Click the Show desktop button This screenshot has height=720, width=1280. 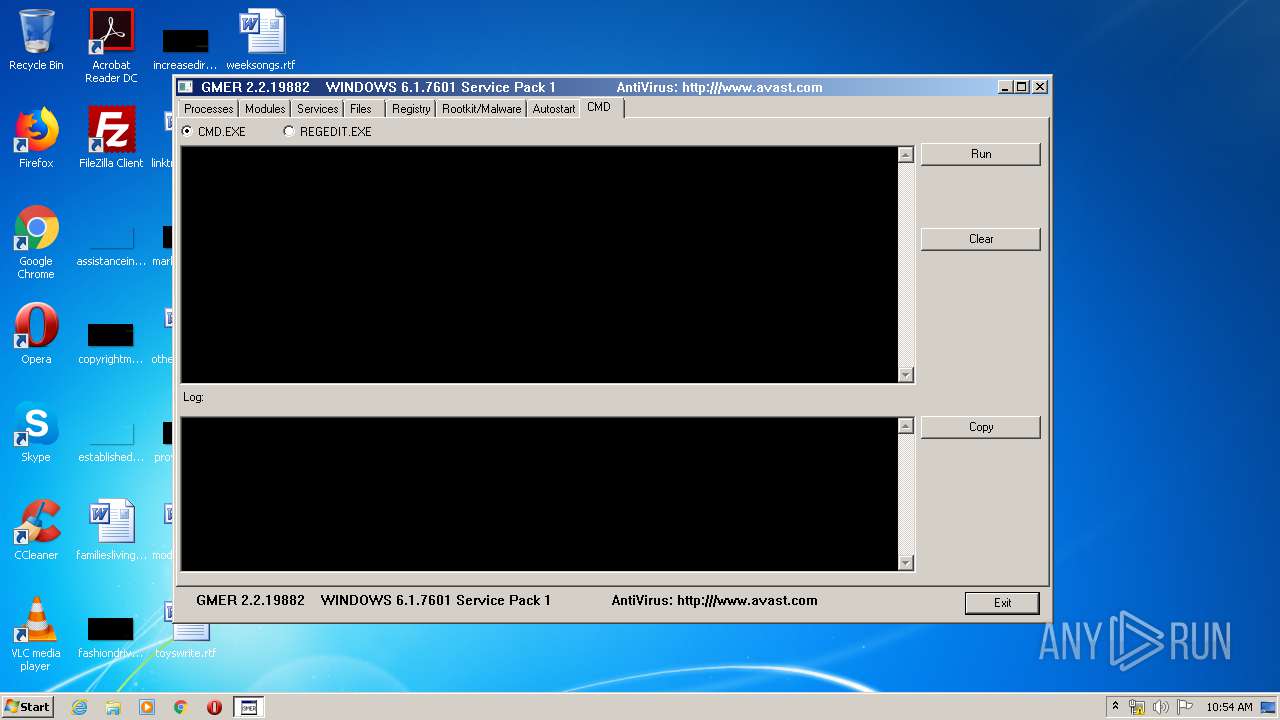1270,707
